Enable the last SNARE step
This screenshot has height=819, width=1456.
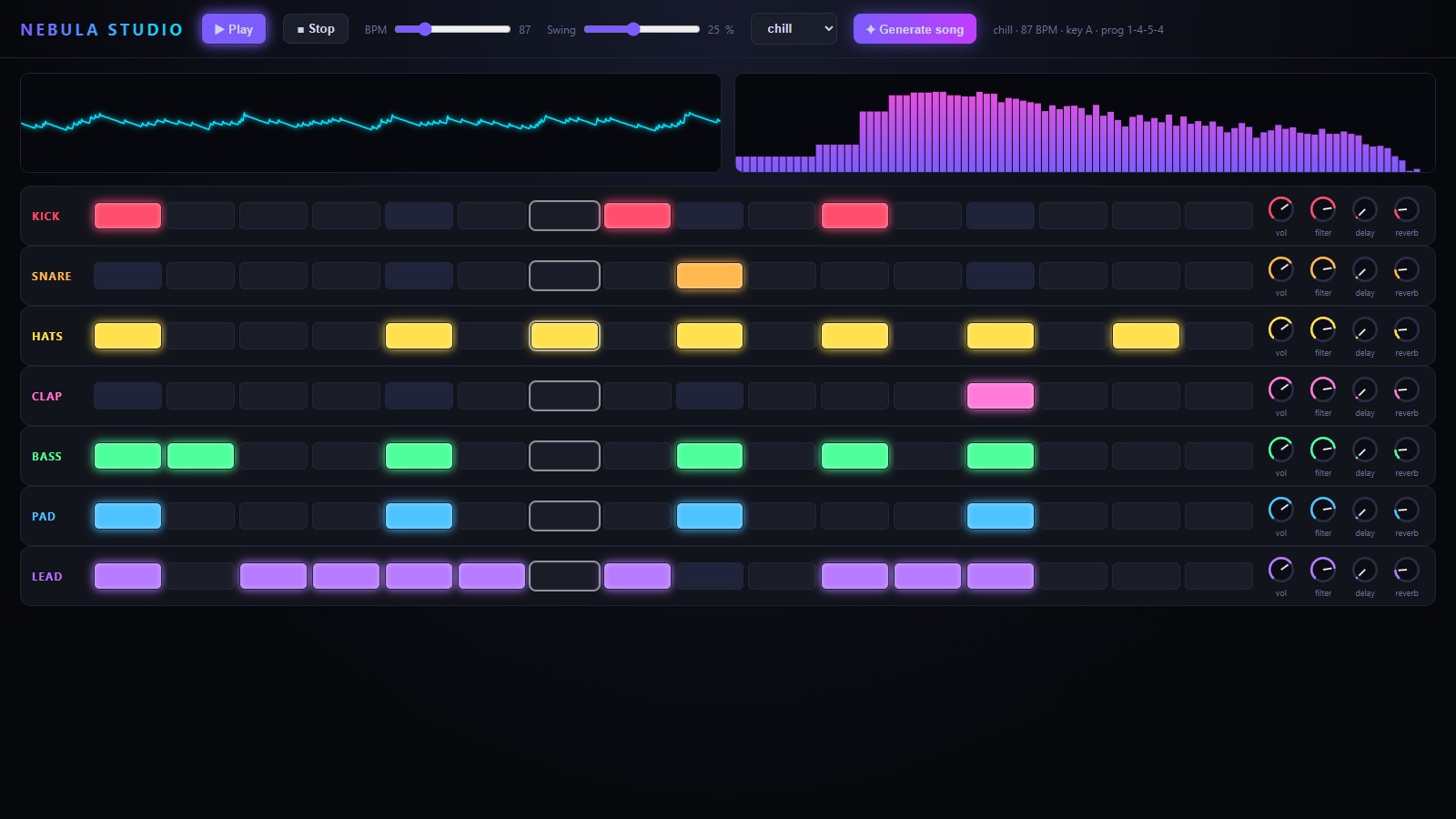pos(1218,276)
